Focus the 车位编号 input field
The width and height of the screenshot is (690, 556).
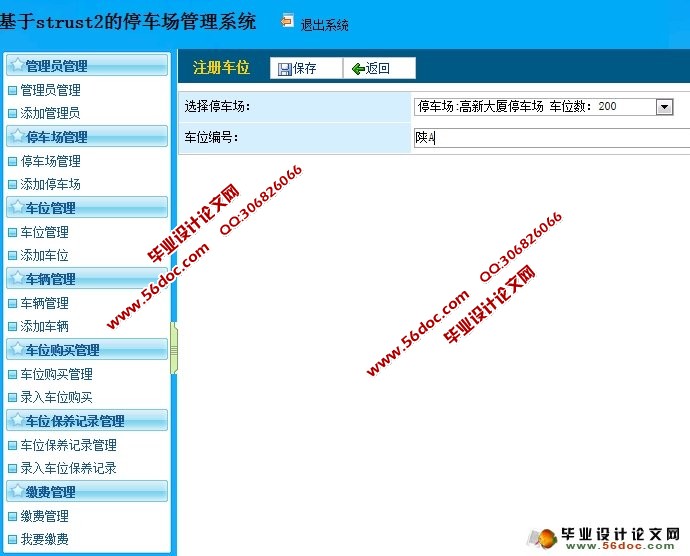pyautogui.click(x=552, y=138)
